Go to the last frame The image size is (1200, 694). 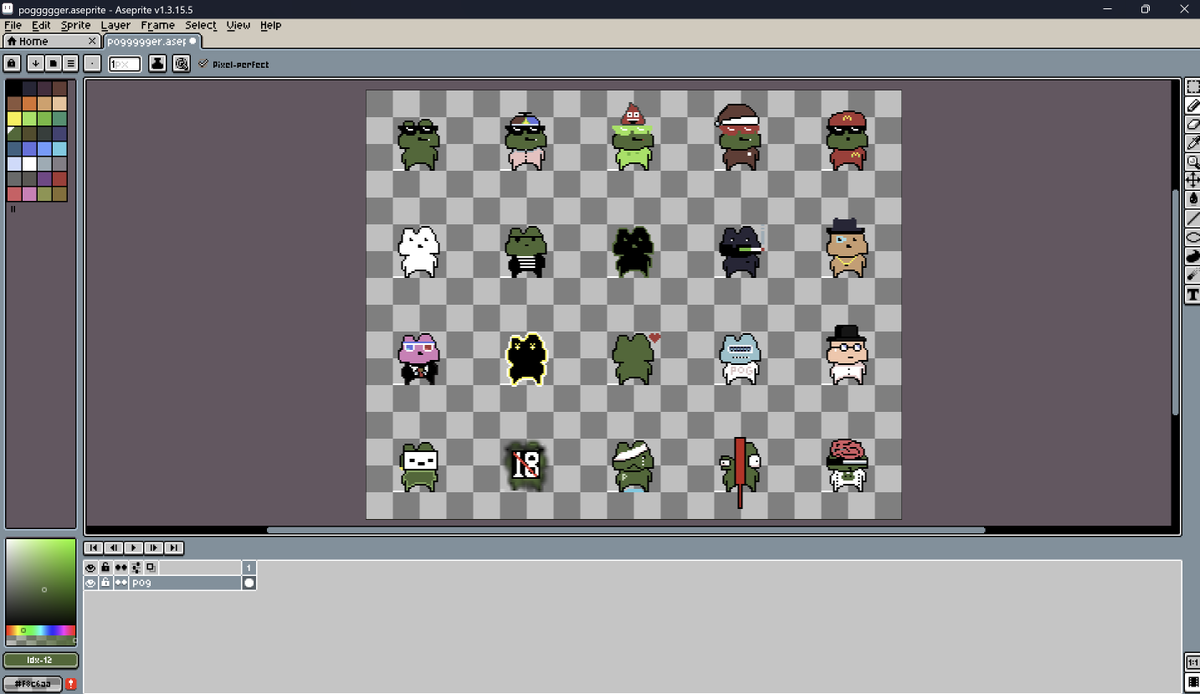coord(174,547)
